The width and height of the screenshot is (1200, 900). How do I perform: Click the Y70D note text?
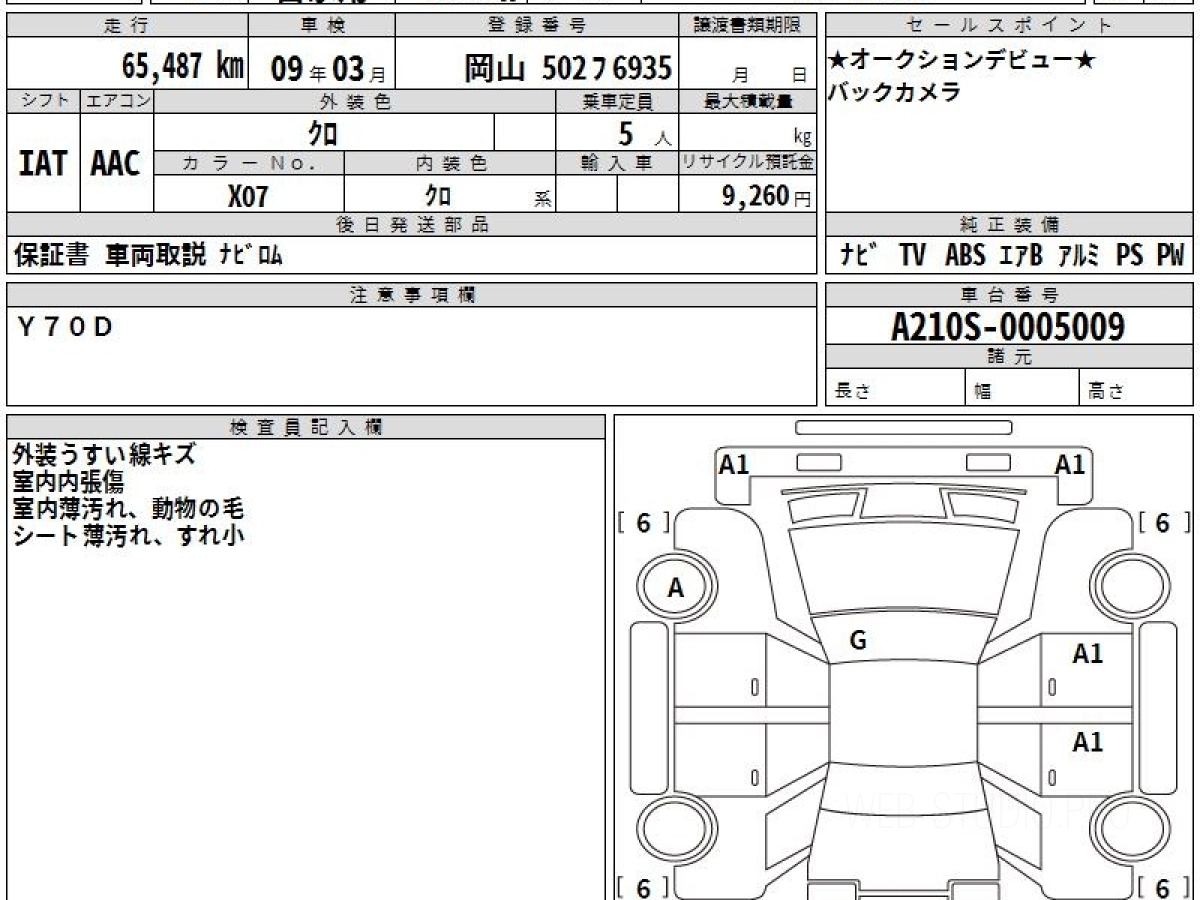[67, 326]
